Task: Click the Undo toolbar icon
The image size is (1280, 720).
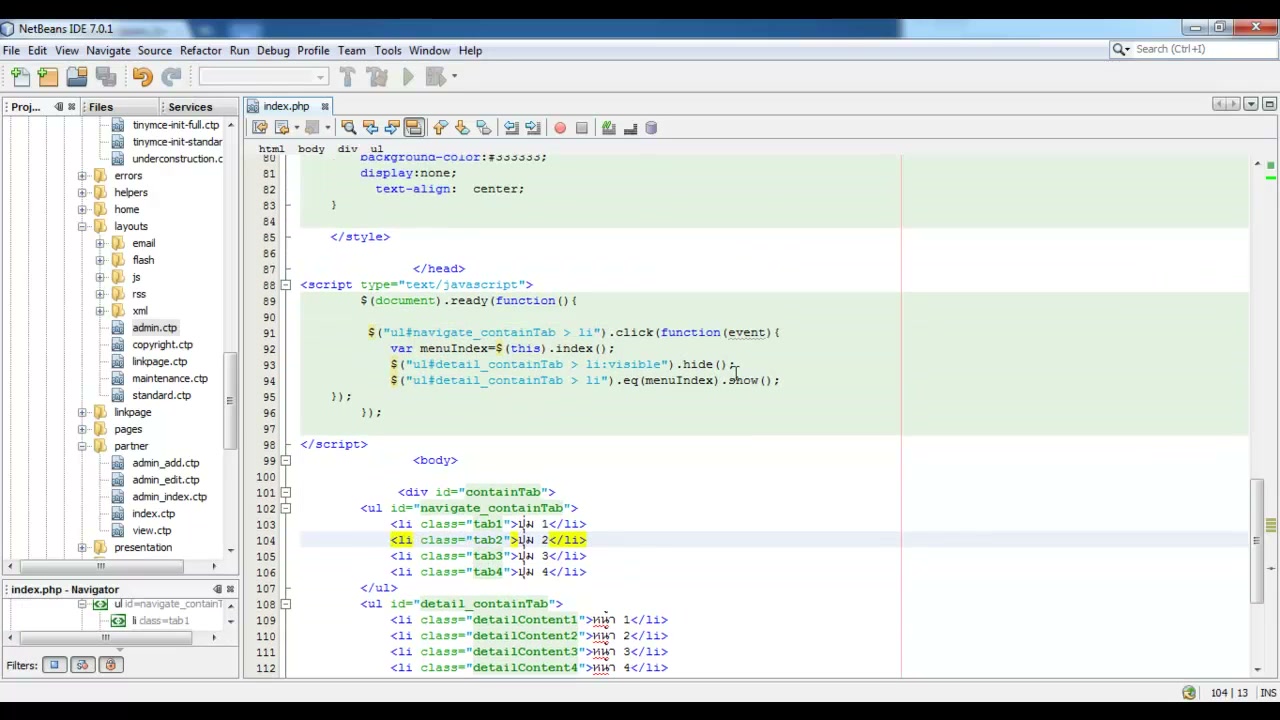Action: (x=142, y=76)
